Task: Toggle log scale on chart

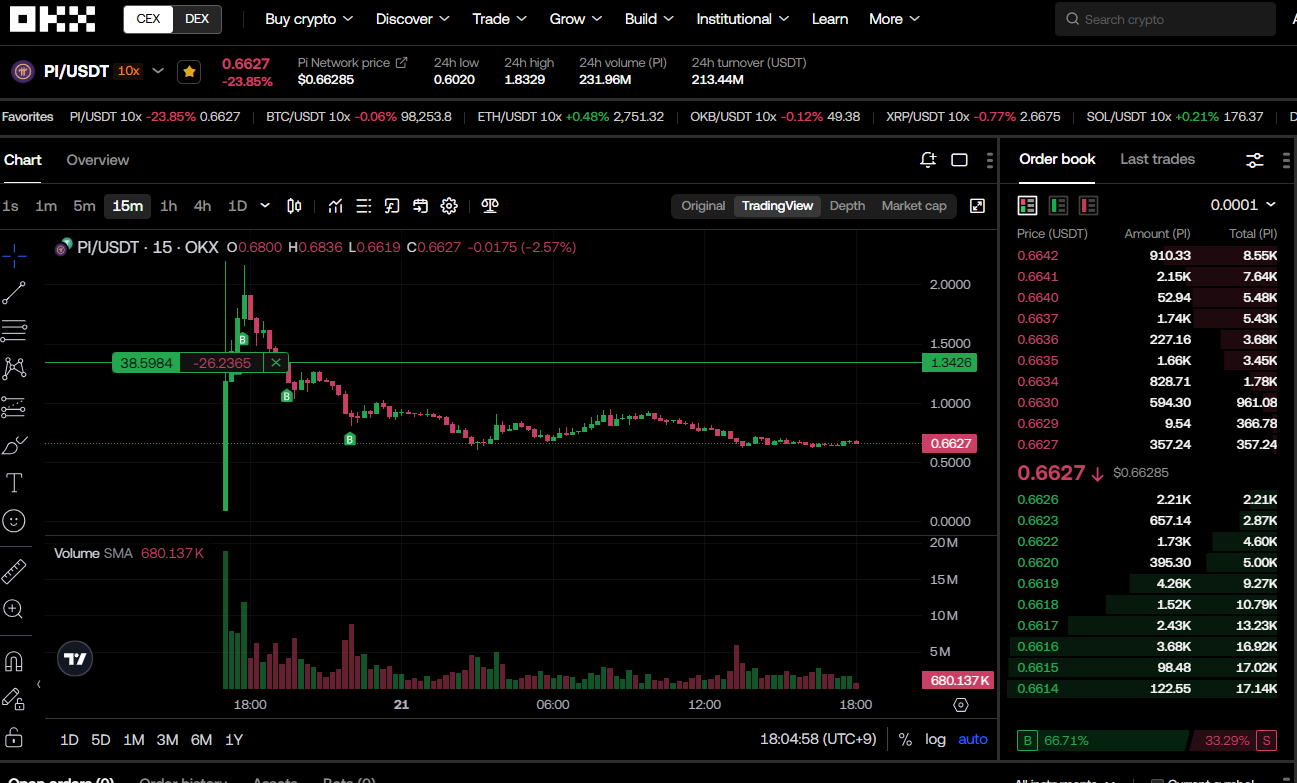Action: (x=935, y=740)
